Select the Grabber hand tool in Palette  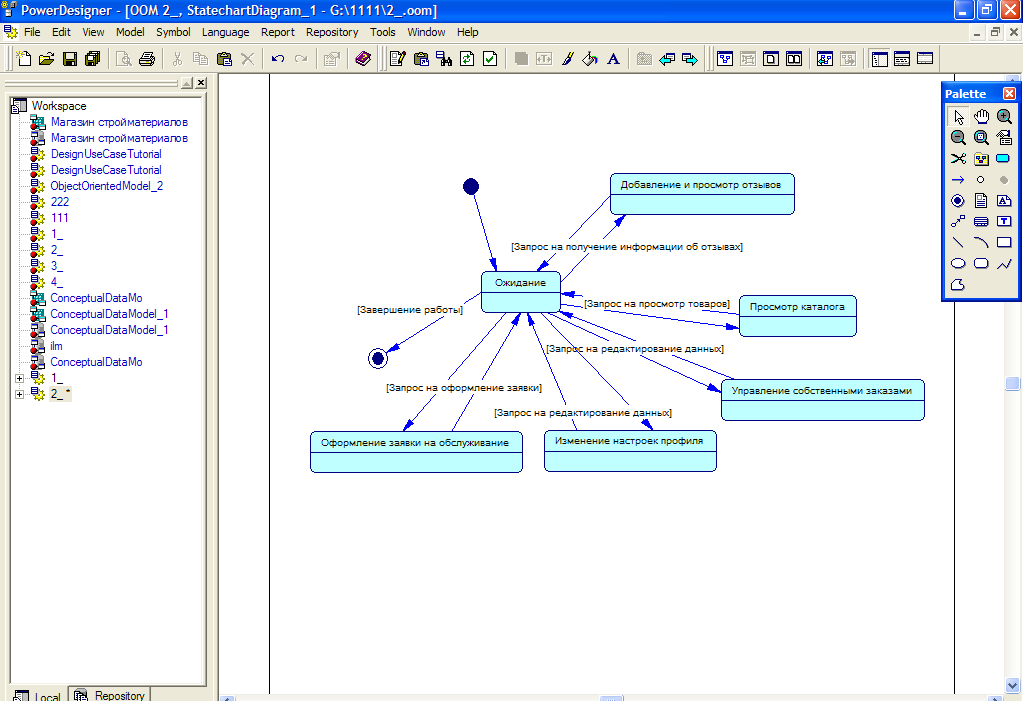(981, 116)
